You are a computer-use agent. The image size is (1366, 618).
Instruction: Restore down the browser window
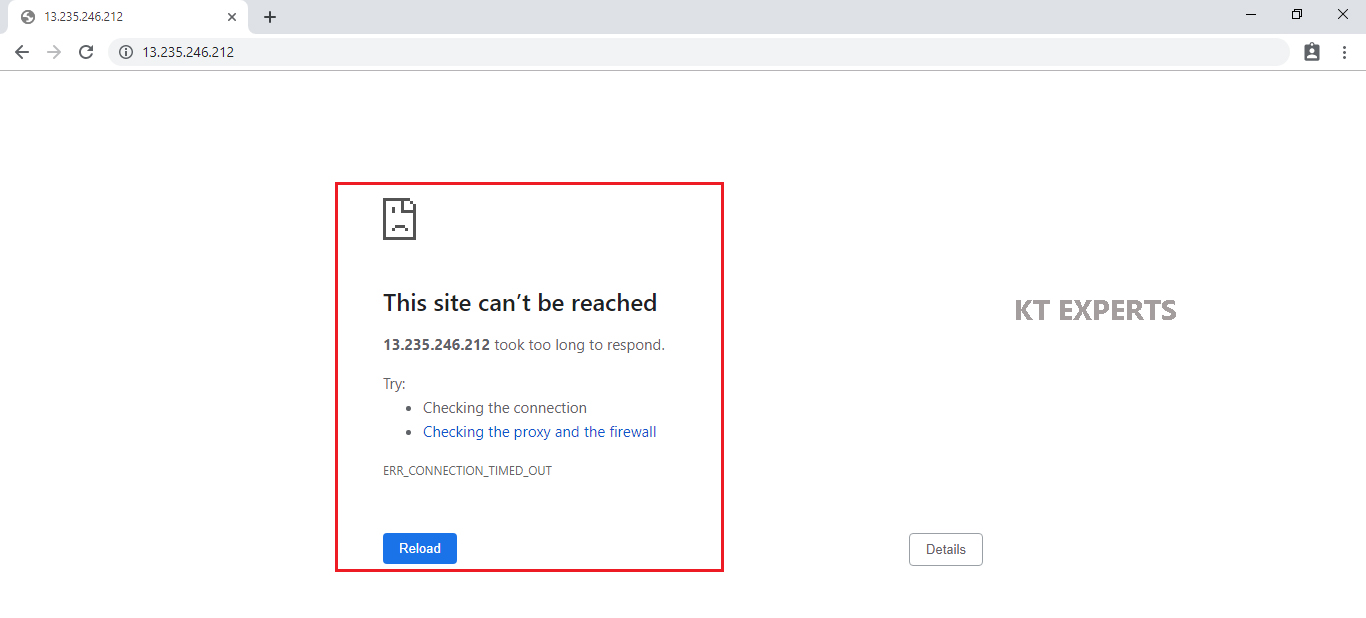point(1297,15)
